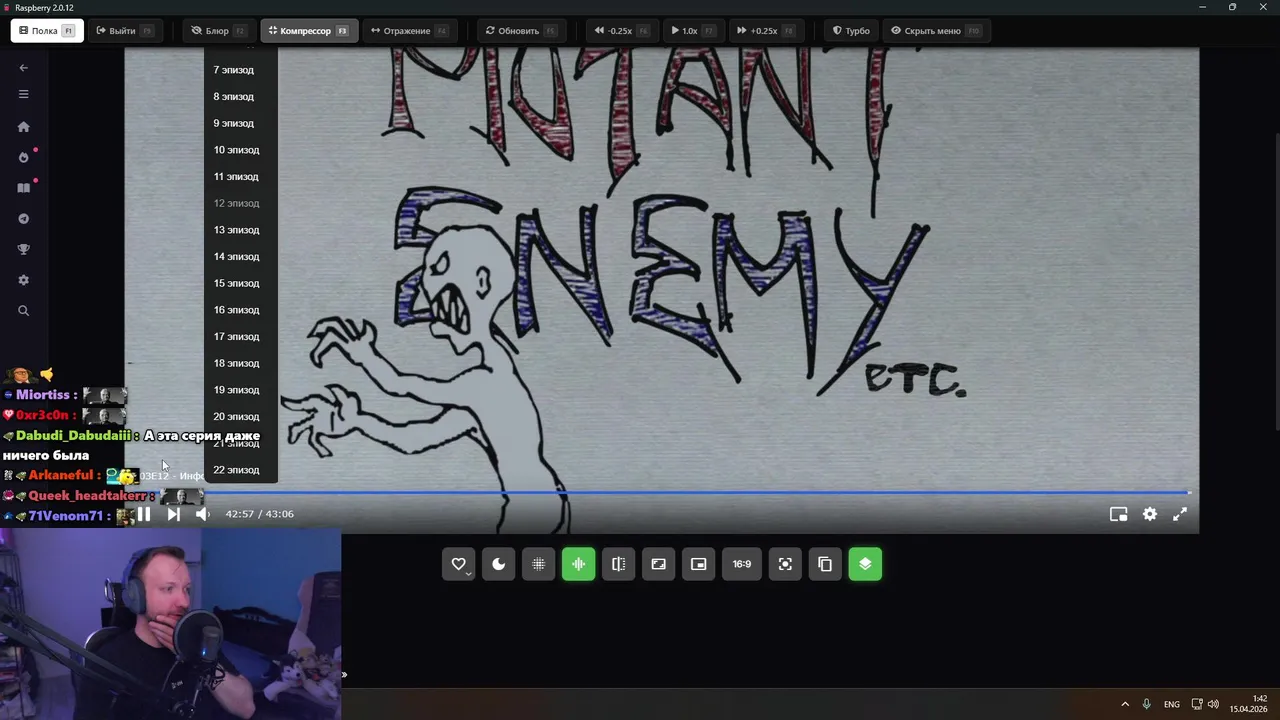This screenshot has width=1280, height=720.
Task: Click the aspect-fit frame button
Action: [659, 564]
